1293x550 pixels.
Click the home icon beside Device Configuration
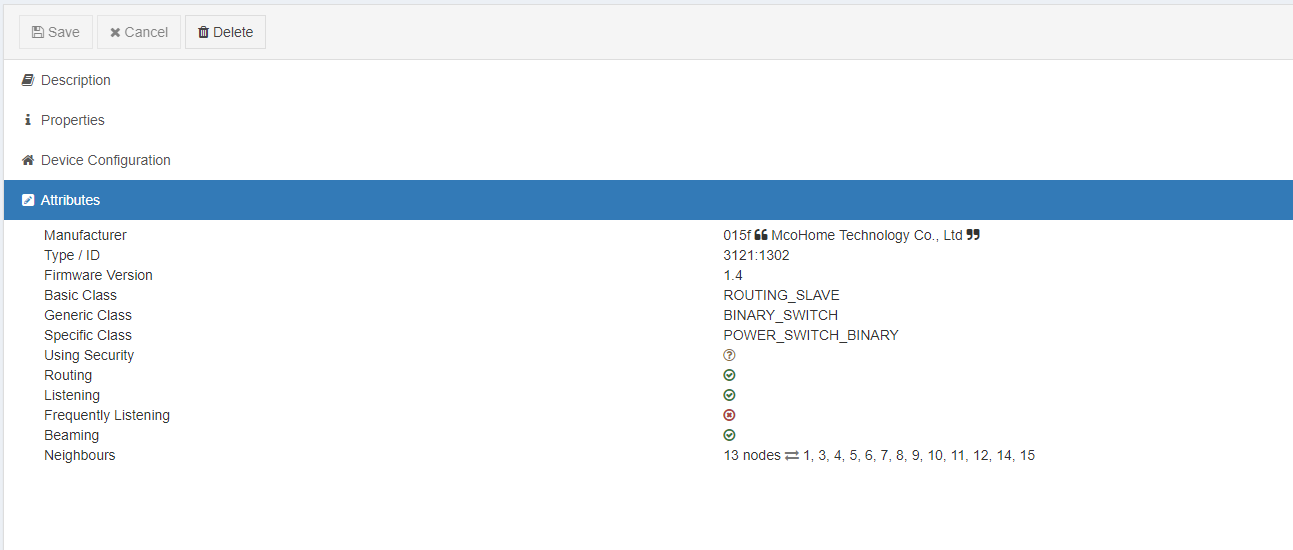point(28,160)
